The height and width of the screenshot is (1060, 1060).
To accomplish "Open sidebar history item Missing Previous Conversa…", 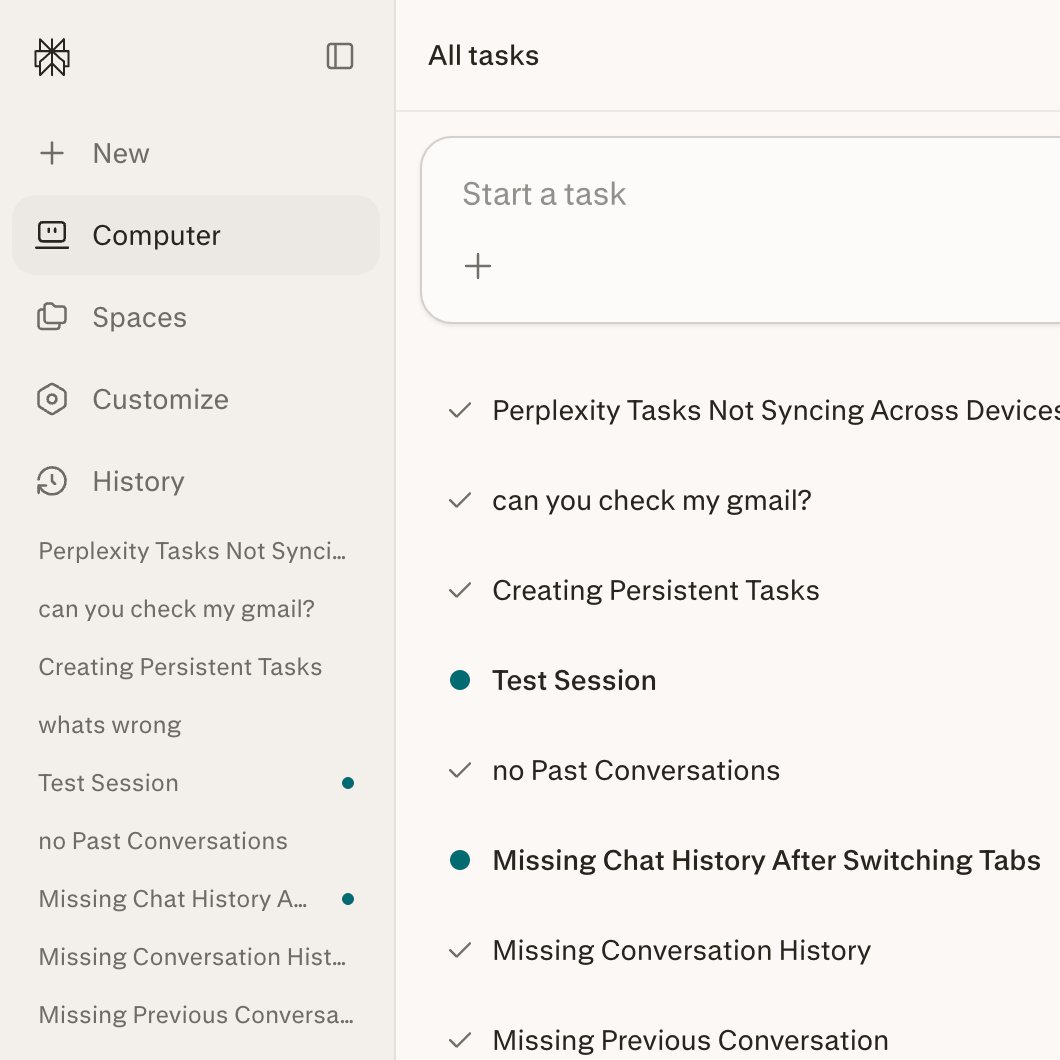I will (196, 1015).
